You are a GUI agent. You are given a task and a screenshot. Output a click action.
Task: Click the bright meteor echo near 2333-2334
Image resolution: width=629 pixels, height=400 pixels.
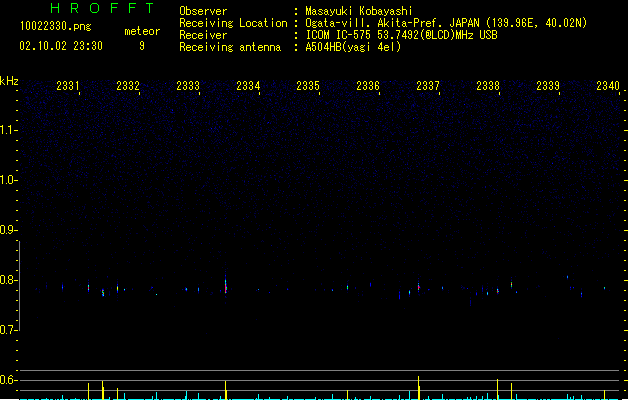pyautogui.click(x=225, y=285)
